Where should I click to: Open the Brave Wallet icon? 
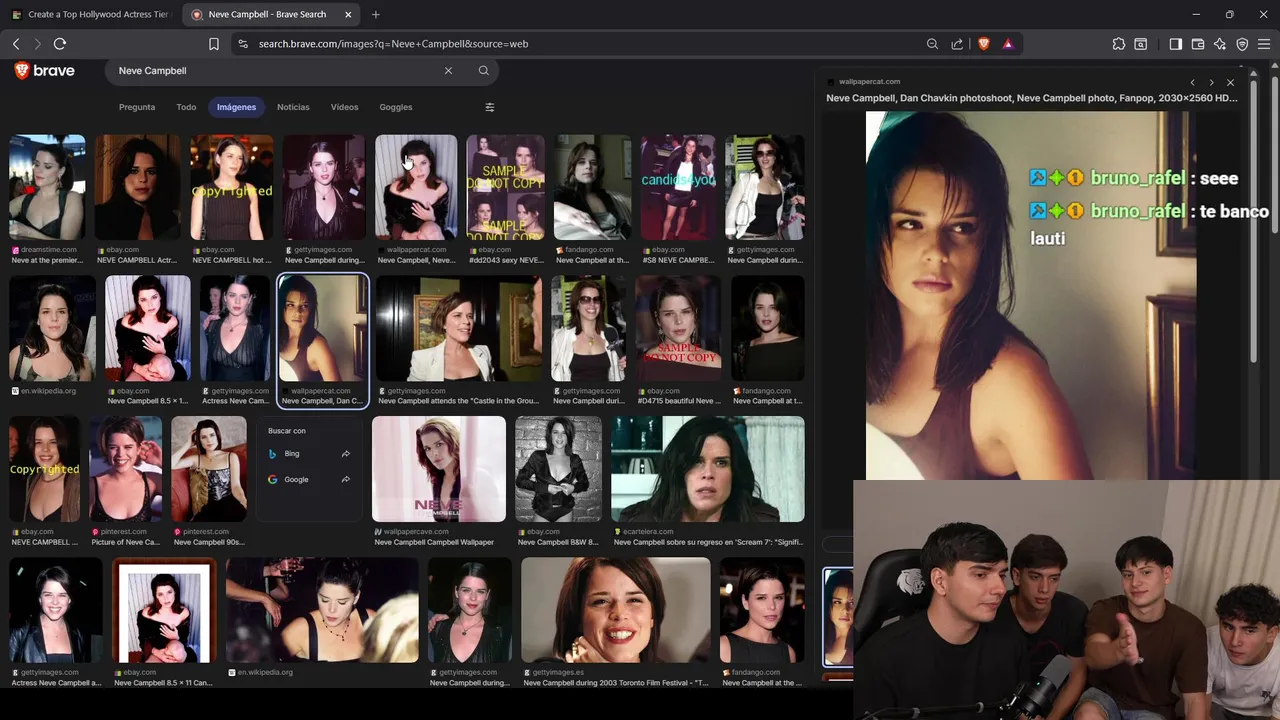click(x=1198, y=44)
